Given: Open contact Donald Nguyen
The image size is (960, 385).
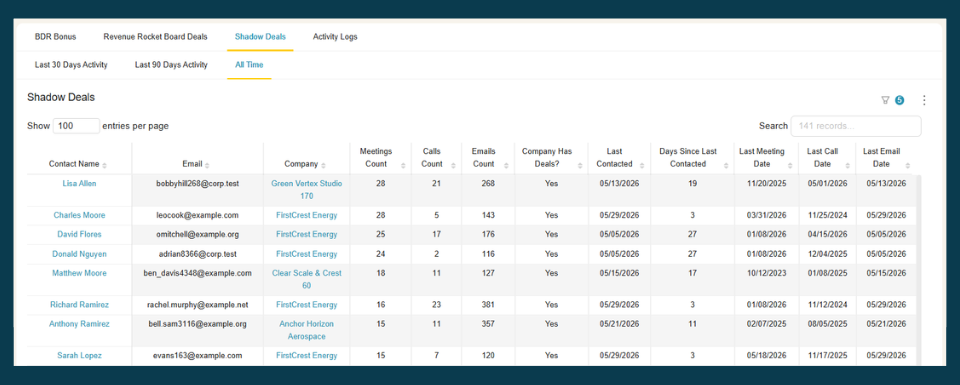Looking at the screenshot, I should [x=79, y=254].
